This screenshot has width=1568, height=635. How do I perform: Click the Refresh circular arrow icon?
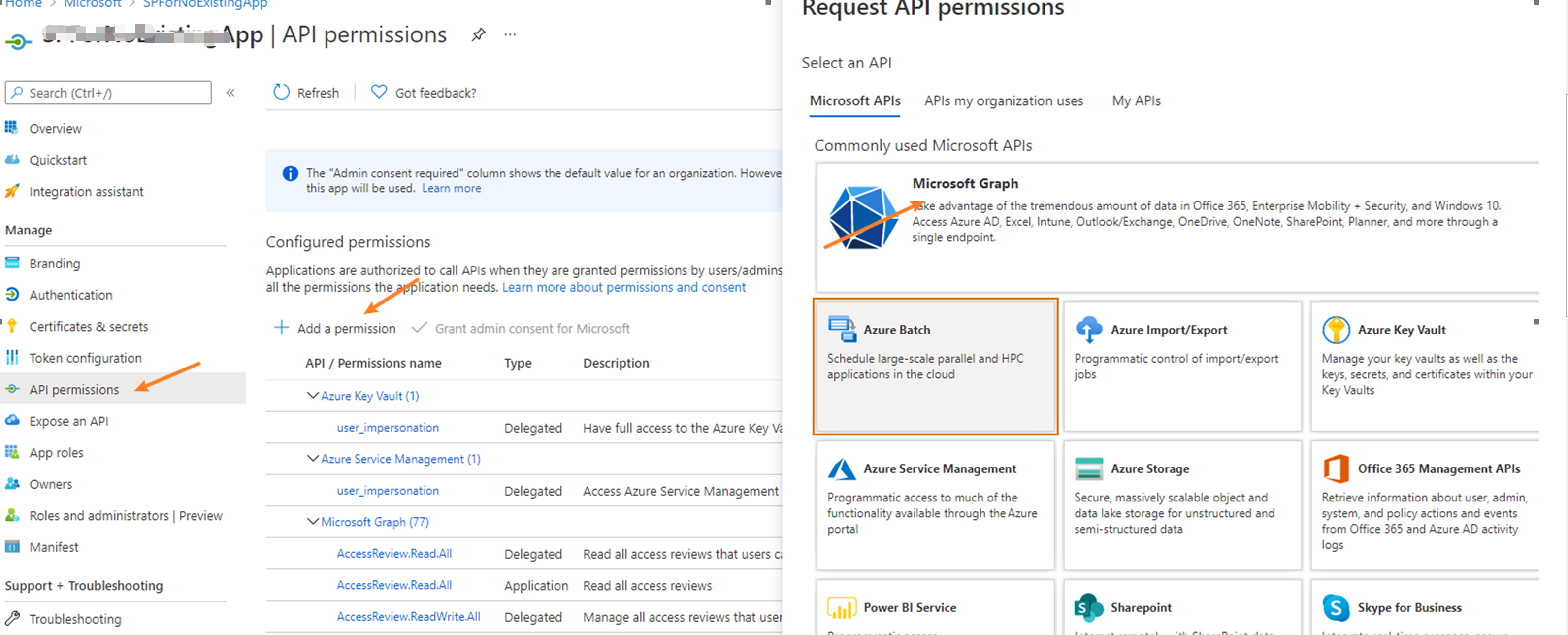[x=281, y=92]
